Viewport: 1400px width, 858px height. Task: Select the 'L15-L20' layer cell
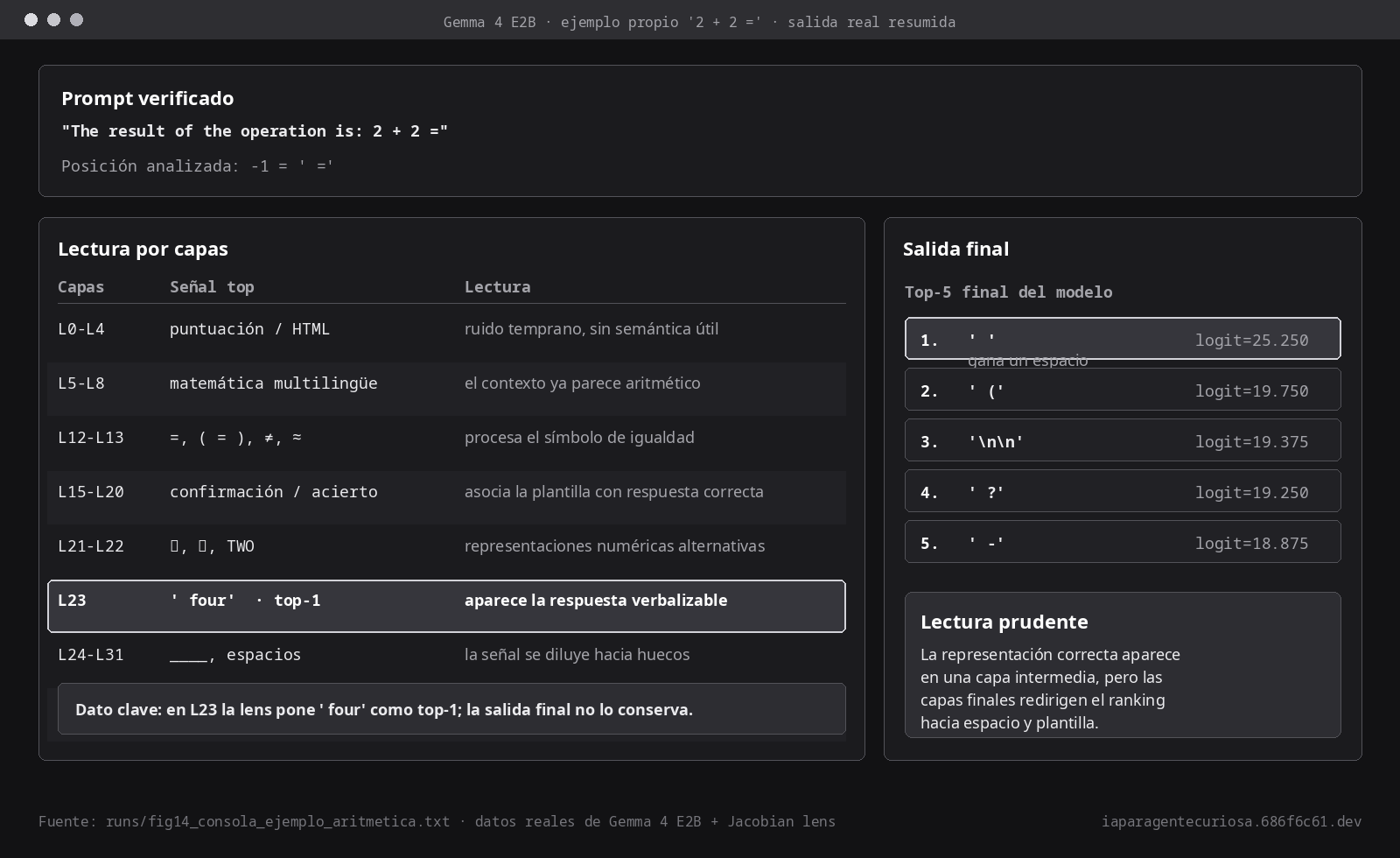click(90, 492)
